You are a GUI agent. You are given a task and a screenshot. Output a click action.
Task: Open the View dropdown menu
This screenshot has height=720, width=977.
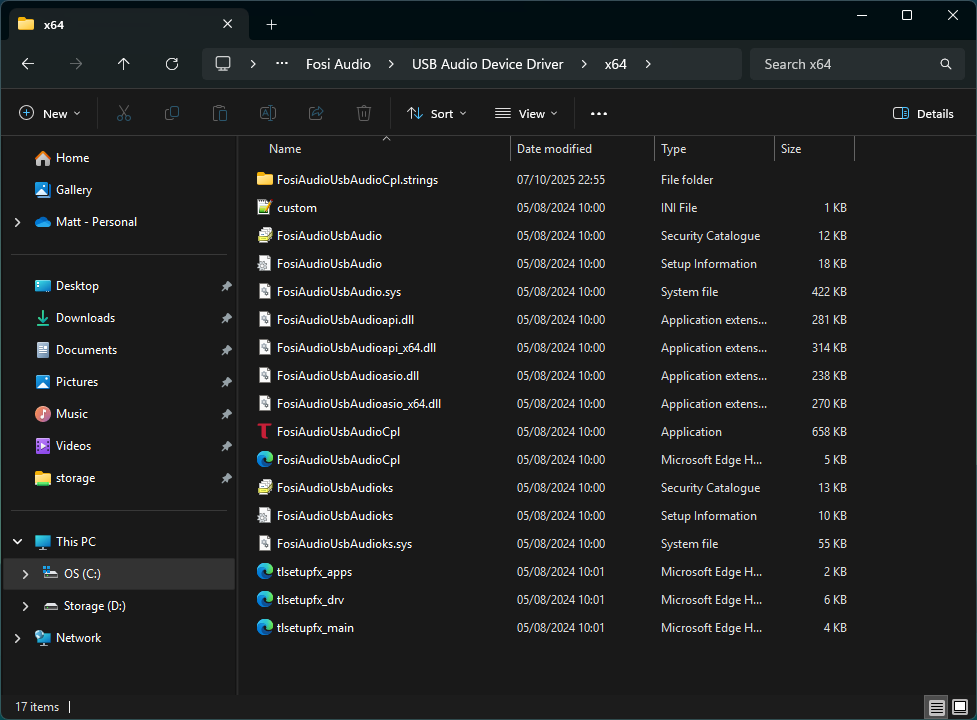click(x=526, y=114)
